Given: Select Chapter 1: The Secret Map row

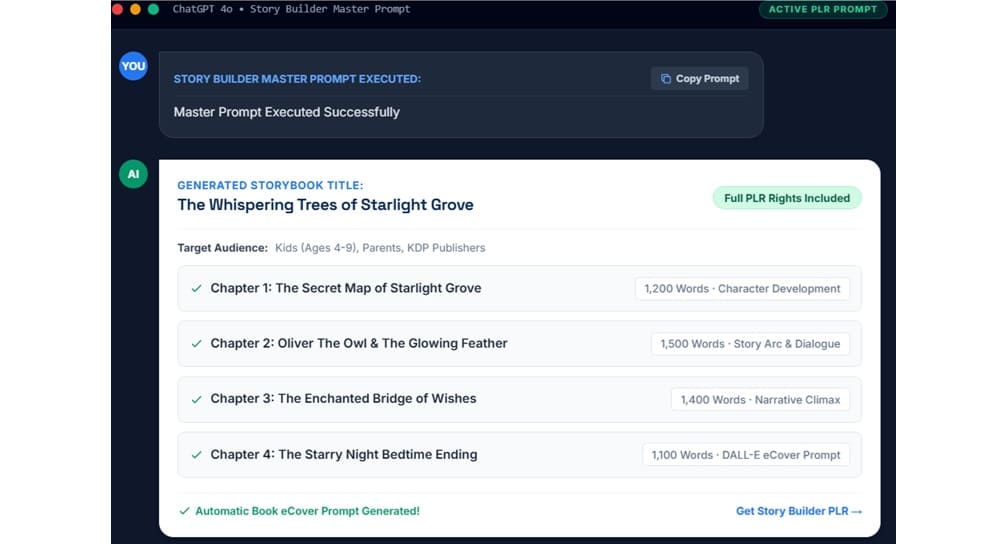Looking at the screenshot, I should (519, 288).
